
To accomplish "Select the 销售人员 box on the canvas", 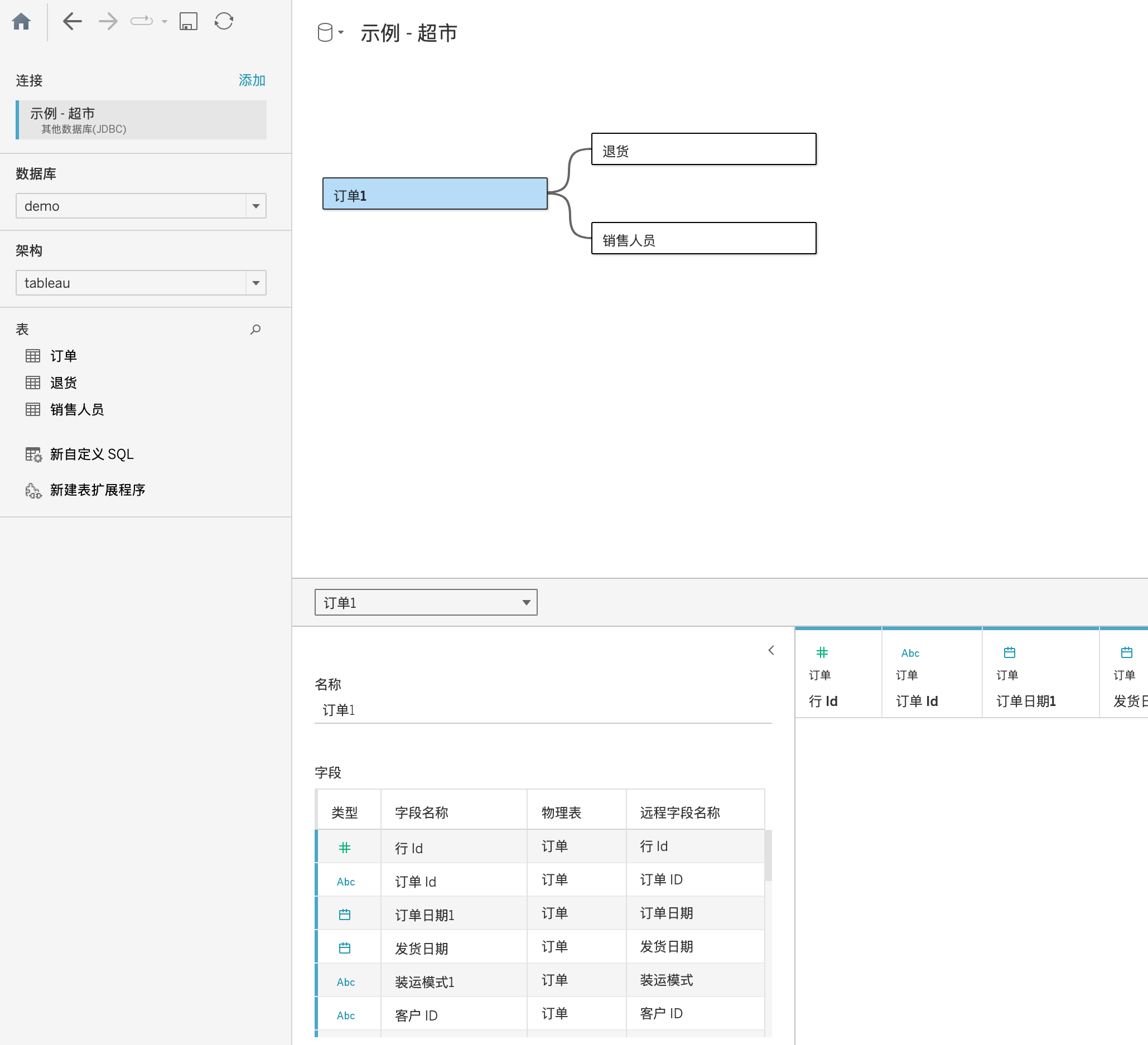I will point(703,239).
